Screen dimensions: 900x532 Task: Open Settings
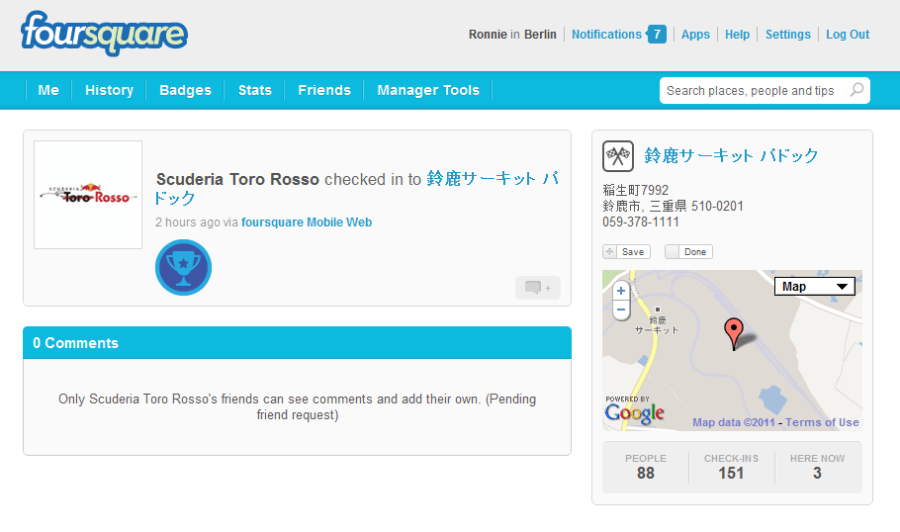pyautogui.click(x=788, y=34)
